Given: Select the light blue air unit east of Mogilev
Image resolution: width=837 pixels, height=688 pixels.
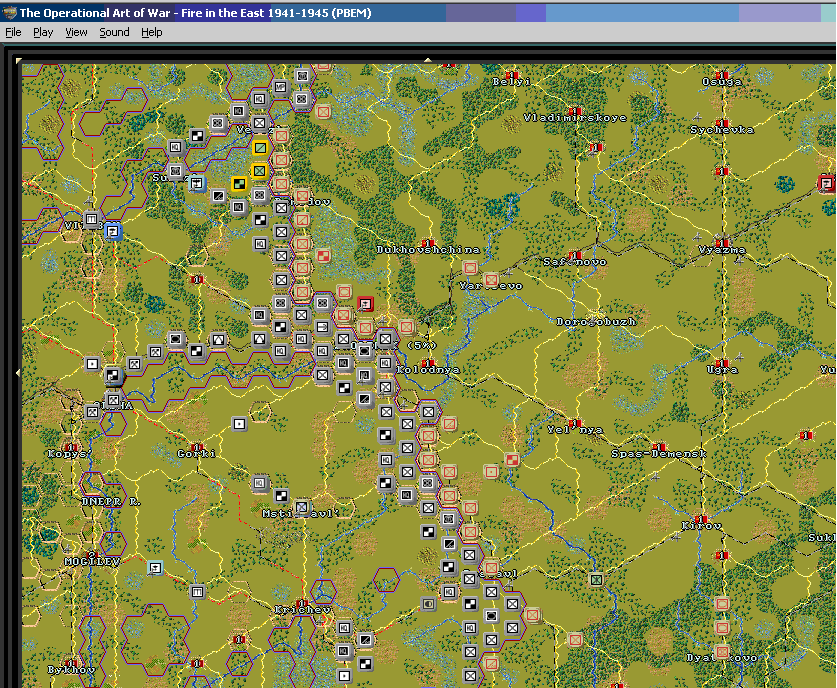Looking at the screenshot, I should [x=155, y=567].
